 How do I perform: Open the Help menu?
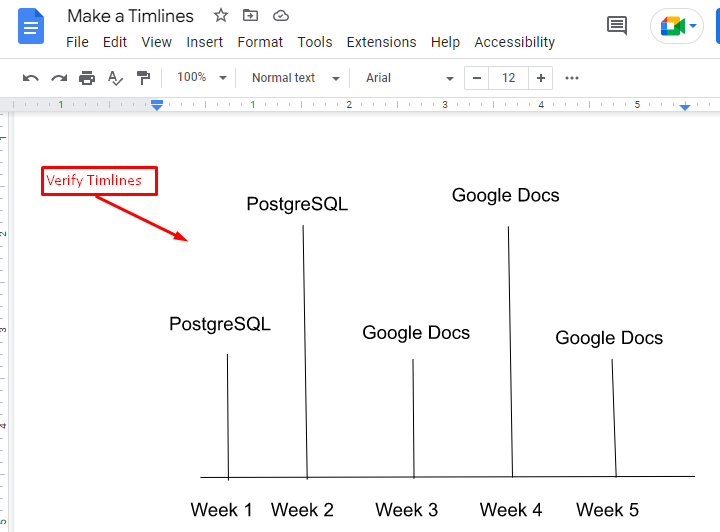pyautogui.click(x=445, y=42)
